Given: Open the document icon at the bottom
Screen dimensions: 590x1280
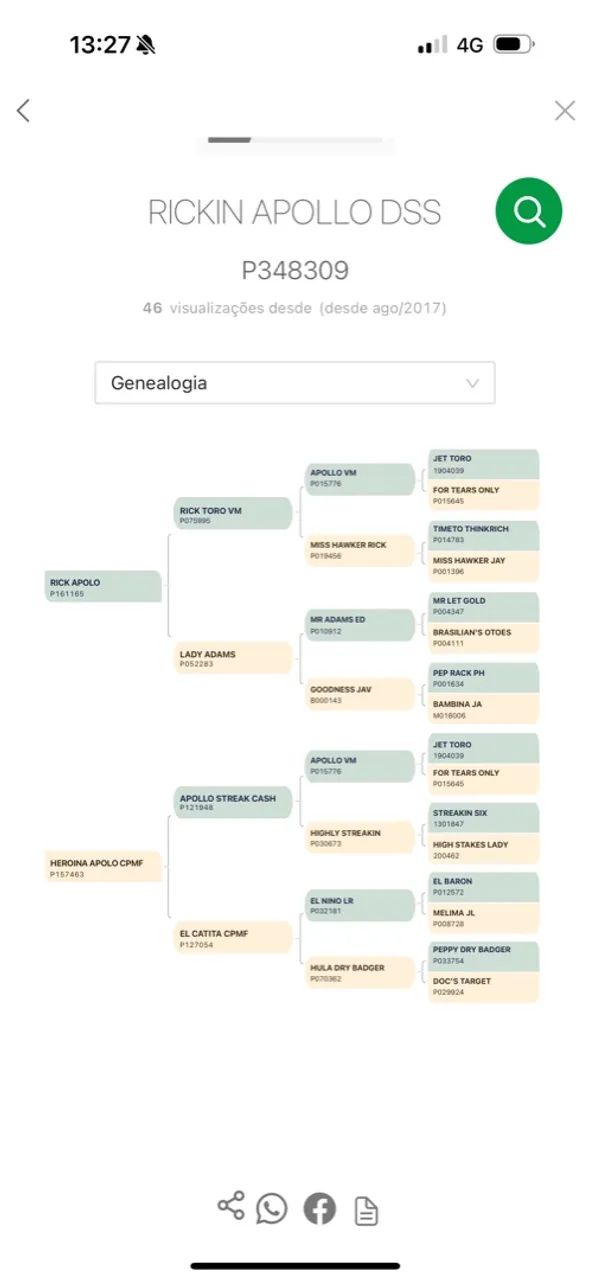Looking at the screenshot, I should click(x=367, y=1213).
